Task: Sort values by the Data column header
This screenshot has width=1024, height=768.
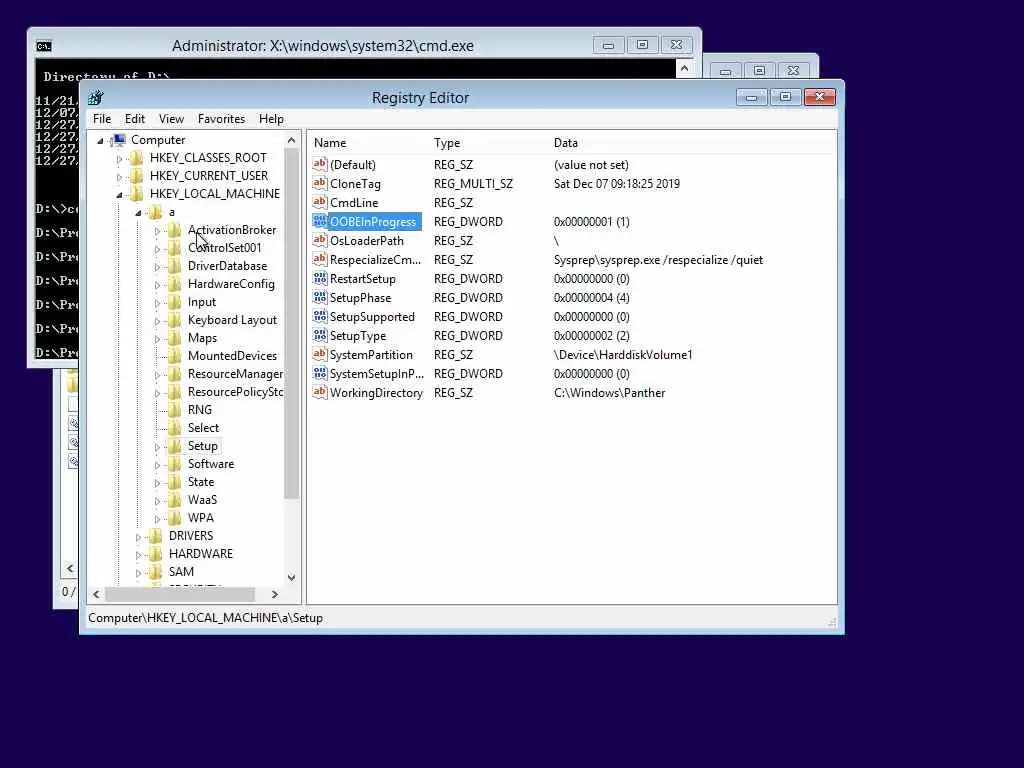Action: [566, 143]
